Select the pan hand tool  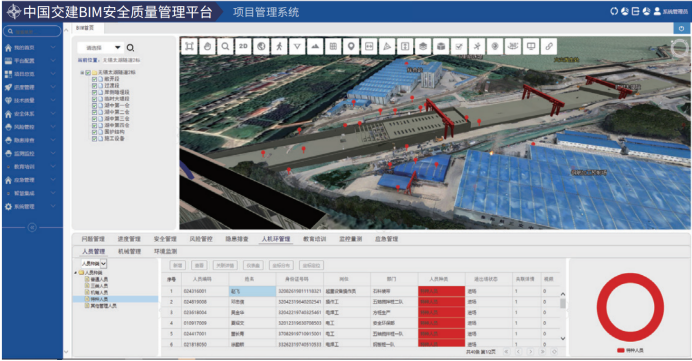click(x=207, y=46)
